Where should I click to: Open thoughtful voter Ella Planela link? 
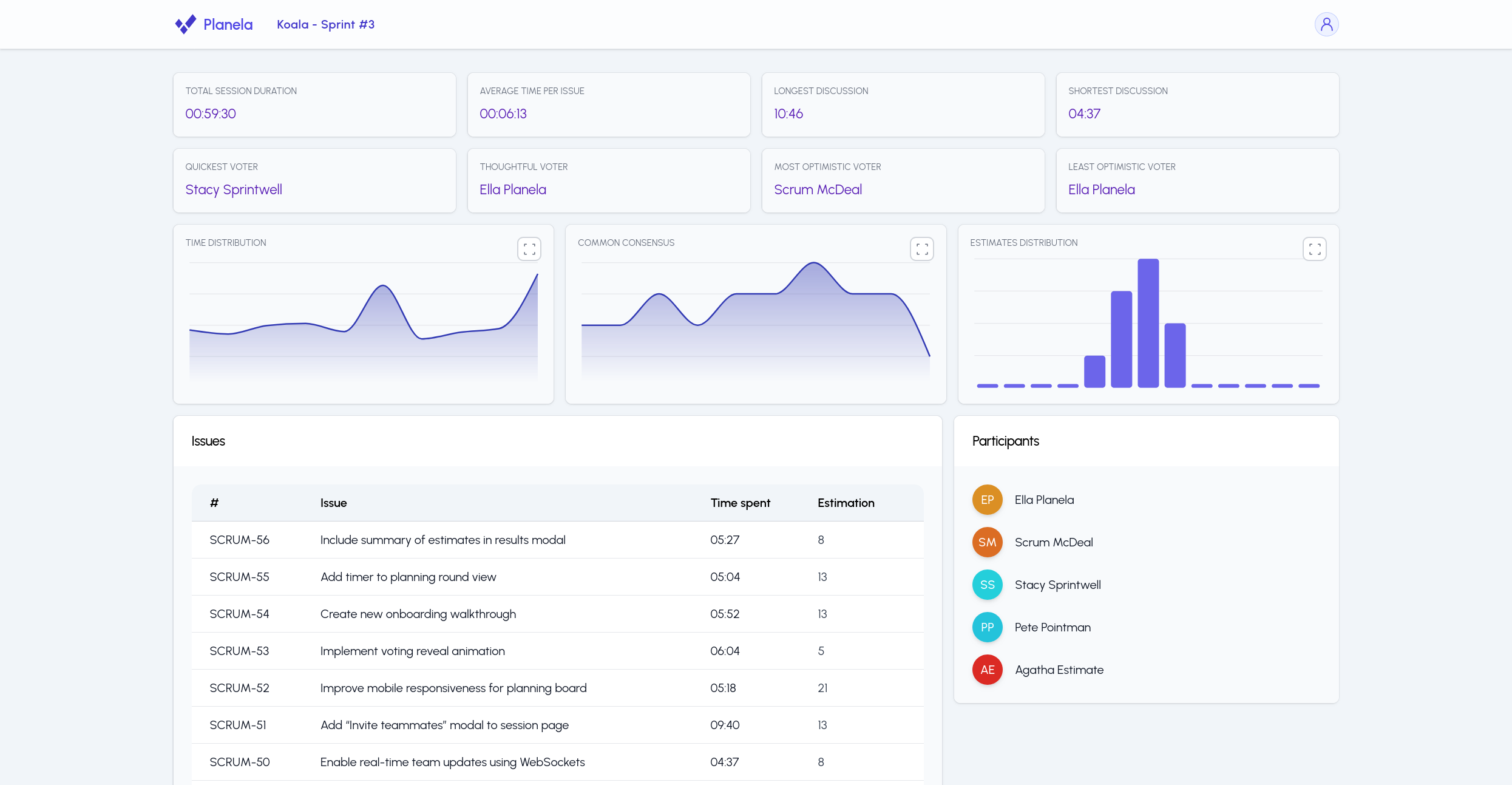click(513, 189)
